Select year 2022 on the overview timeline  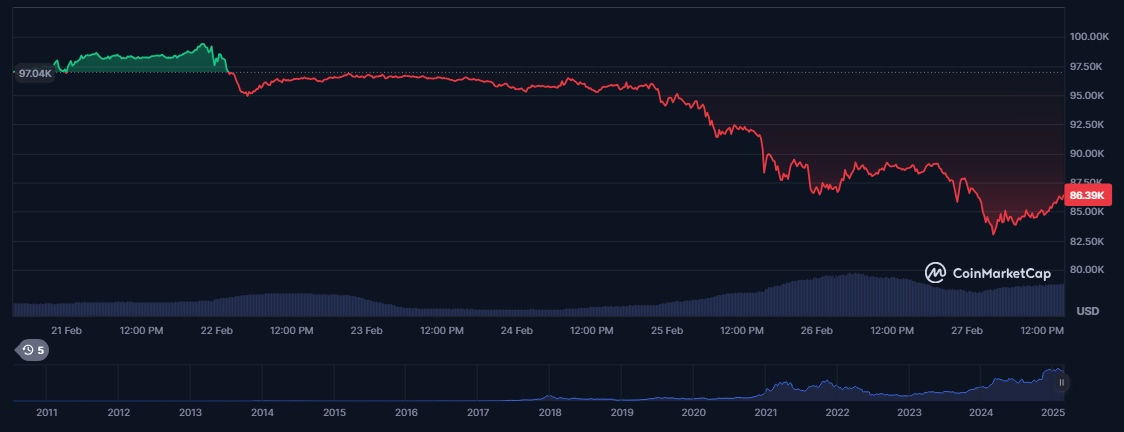[x=837, y=413]
